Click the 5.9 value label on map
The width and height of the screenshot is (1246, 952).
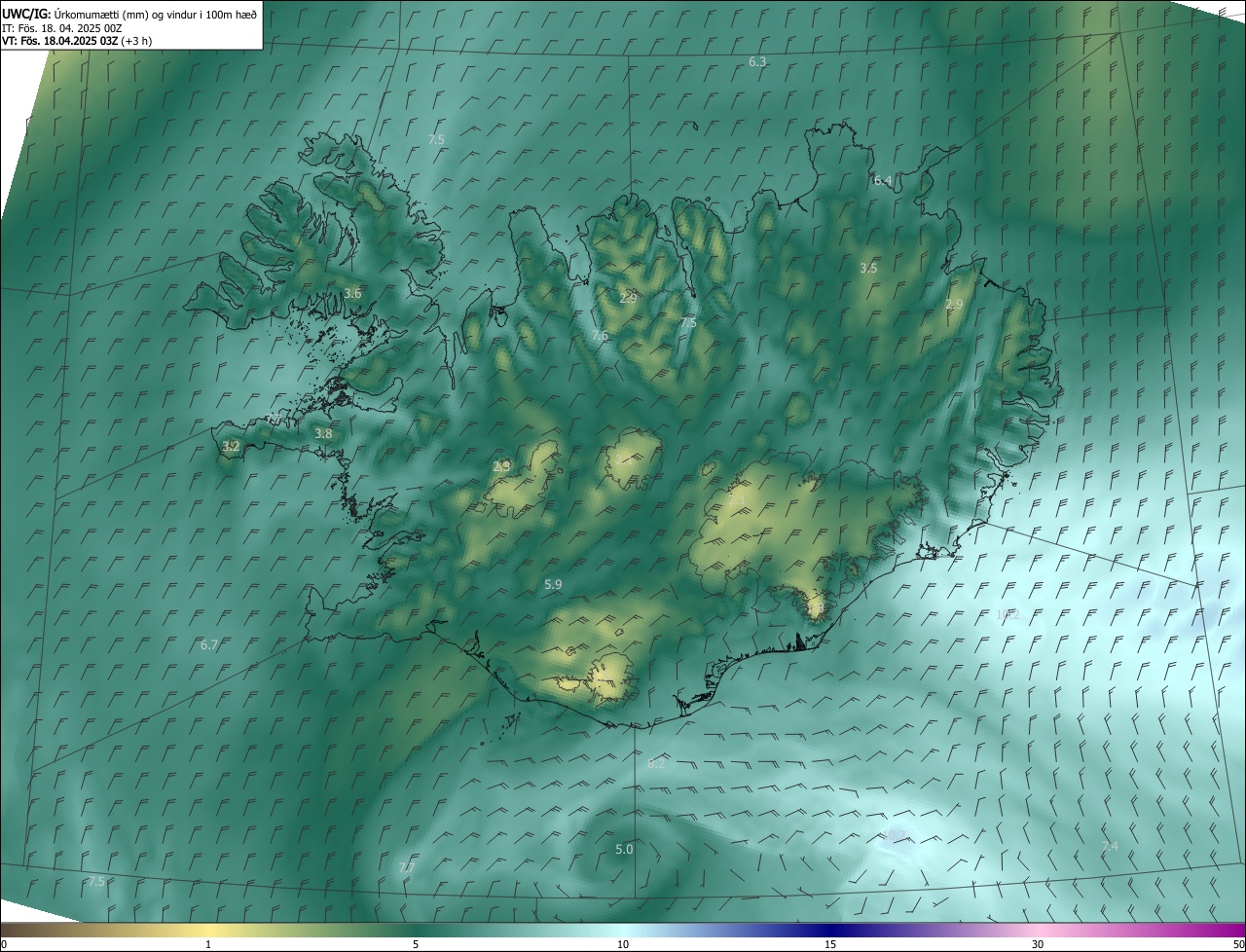click(553, 584)
